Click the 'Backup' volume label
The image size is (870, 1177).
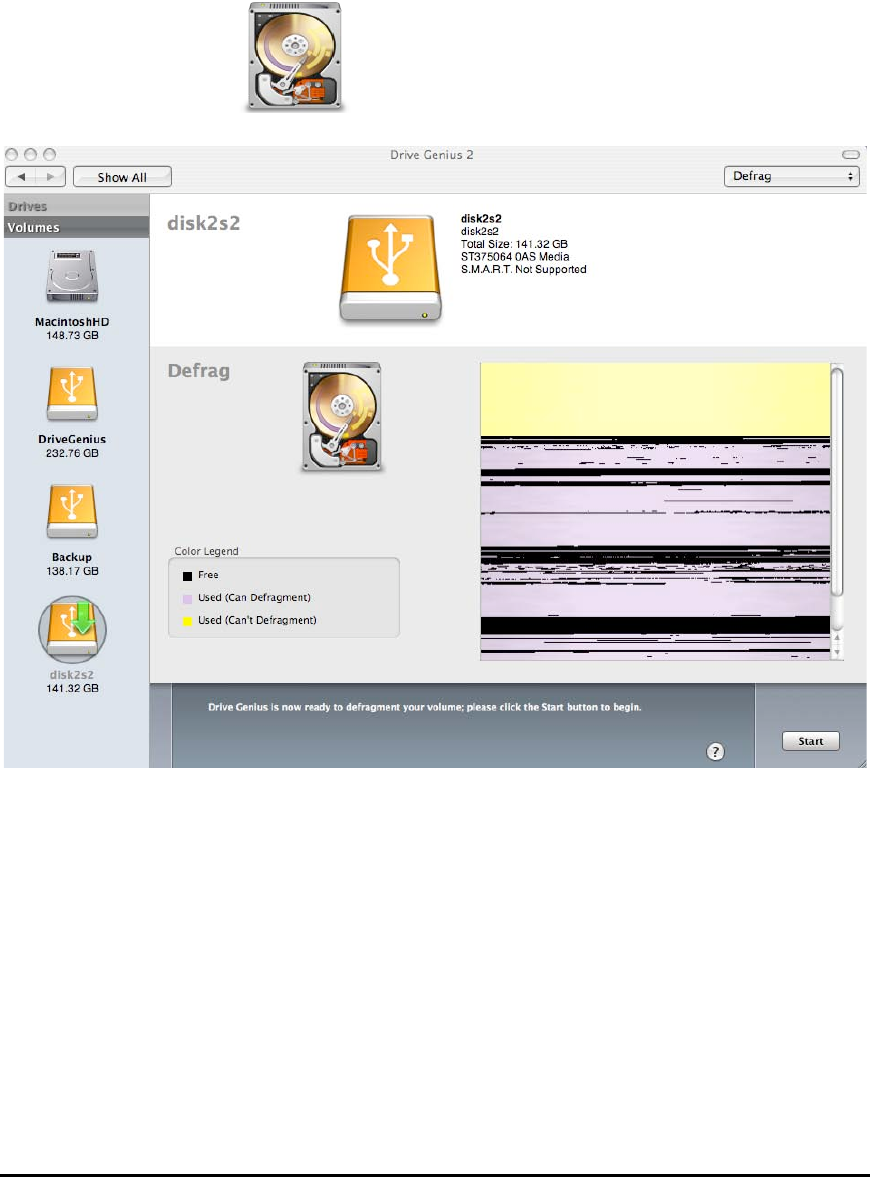tap(72, 557)
